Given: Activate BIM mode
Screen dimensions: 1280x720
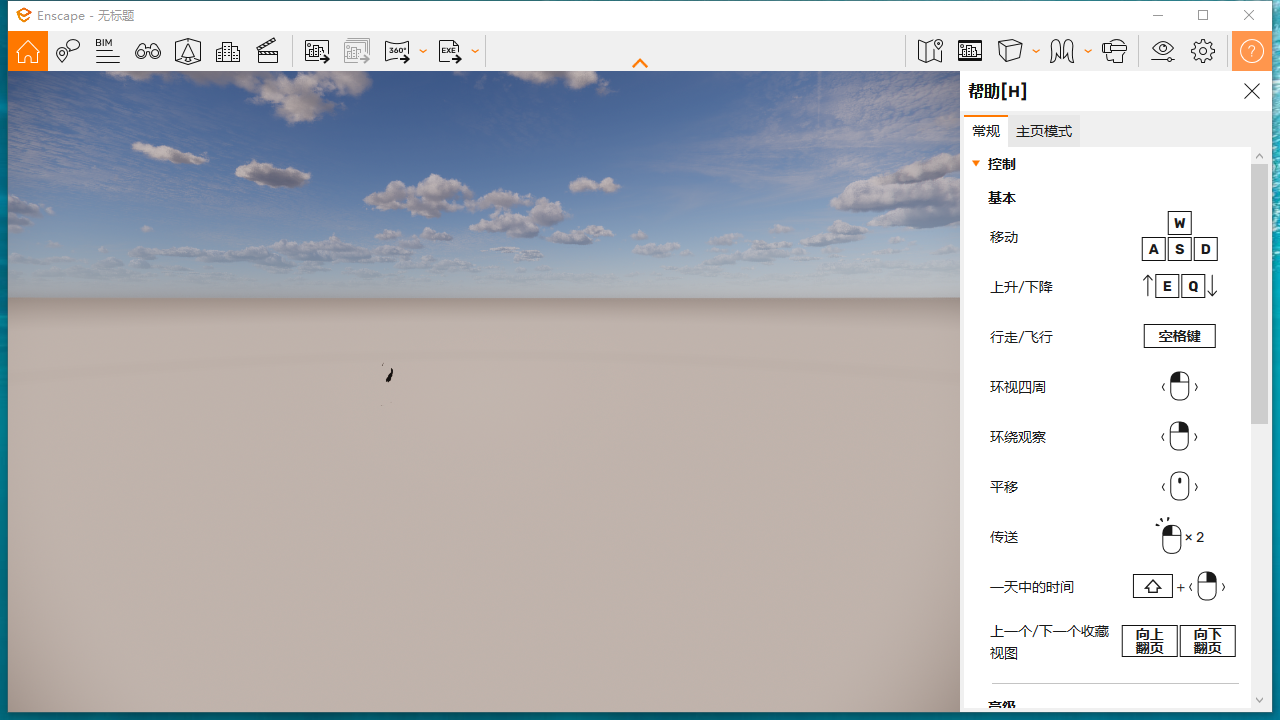Looking at the screenshot, I should (107, 51).
